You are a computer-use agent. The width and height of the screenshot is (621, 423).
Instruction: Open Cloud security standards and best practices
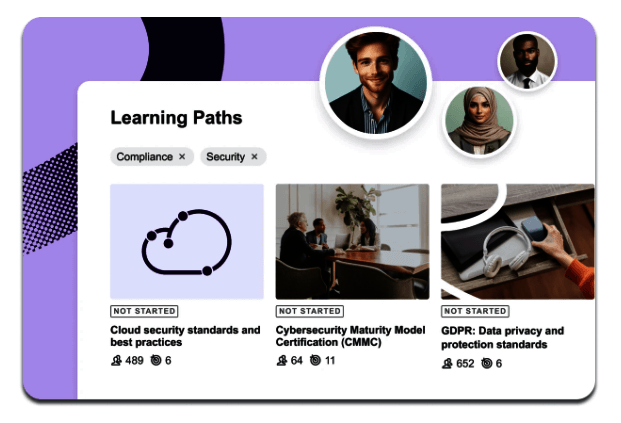click(185, 336)
